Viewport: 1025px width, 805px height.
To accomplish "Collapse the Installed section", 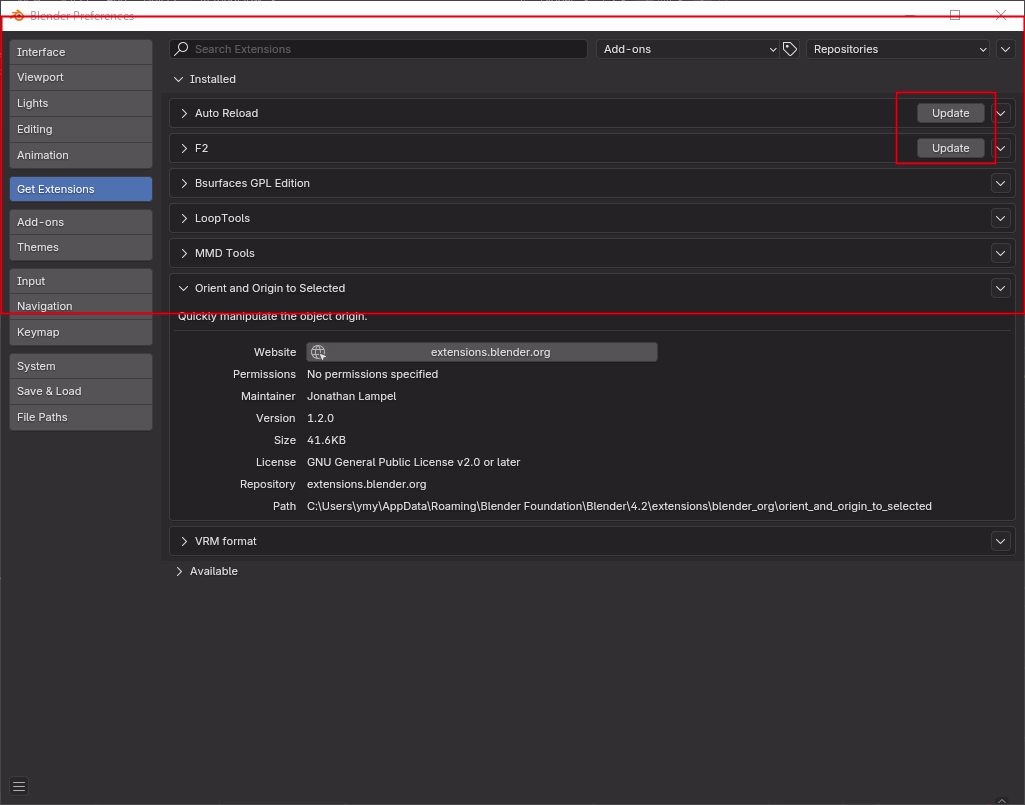I will pos(178,79).
